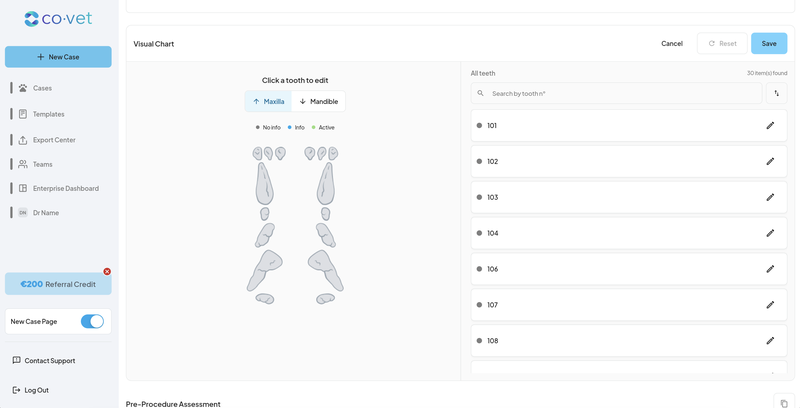Click the 'No info' legend entry
The width and height of the screenshot is (800, 408).
coord(268,128)
